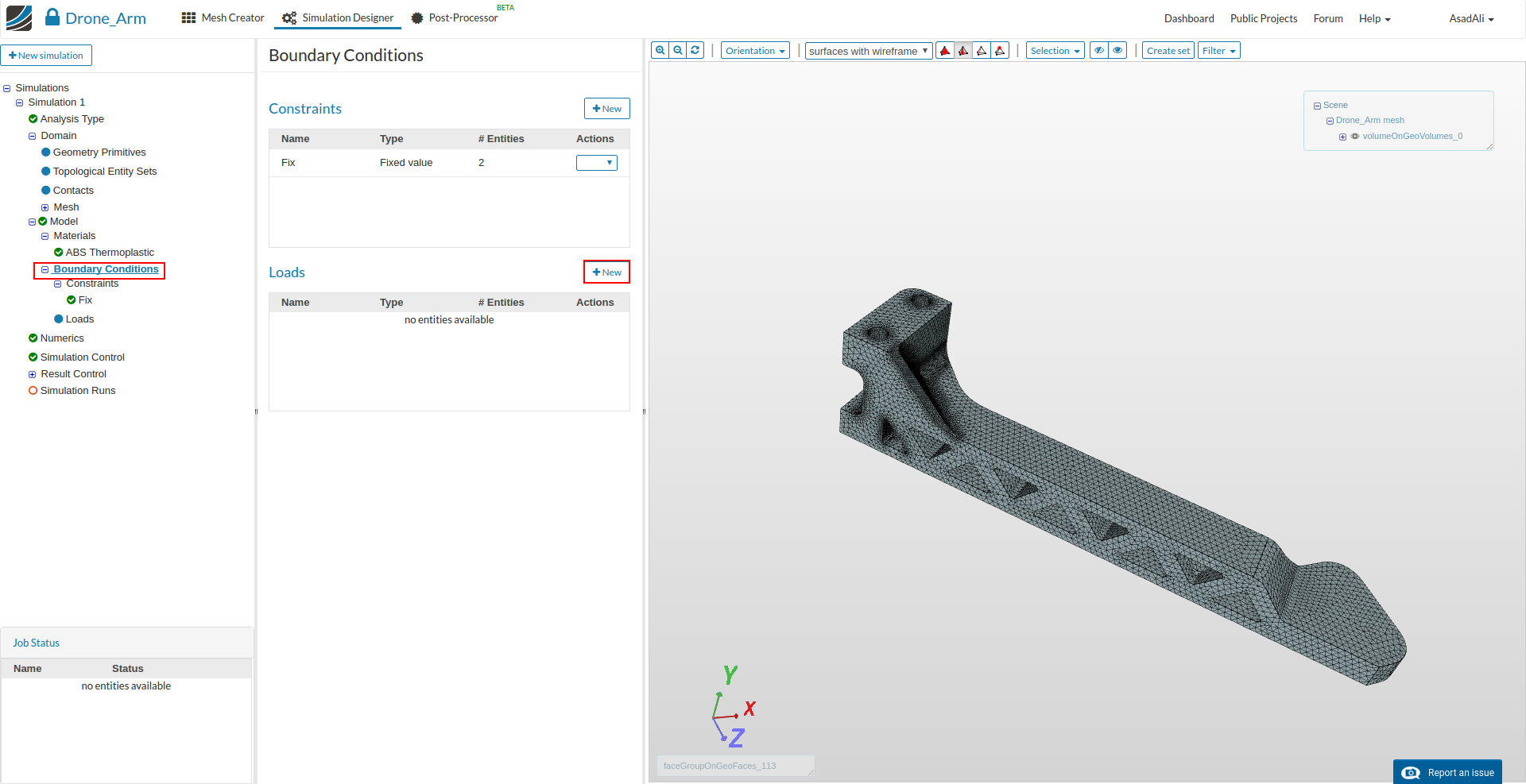Click the Job Status panel header
1526x784 pixels.
tap(127, 643)
